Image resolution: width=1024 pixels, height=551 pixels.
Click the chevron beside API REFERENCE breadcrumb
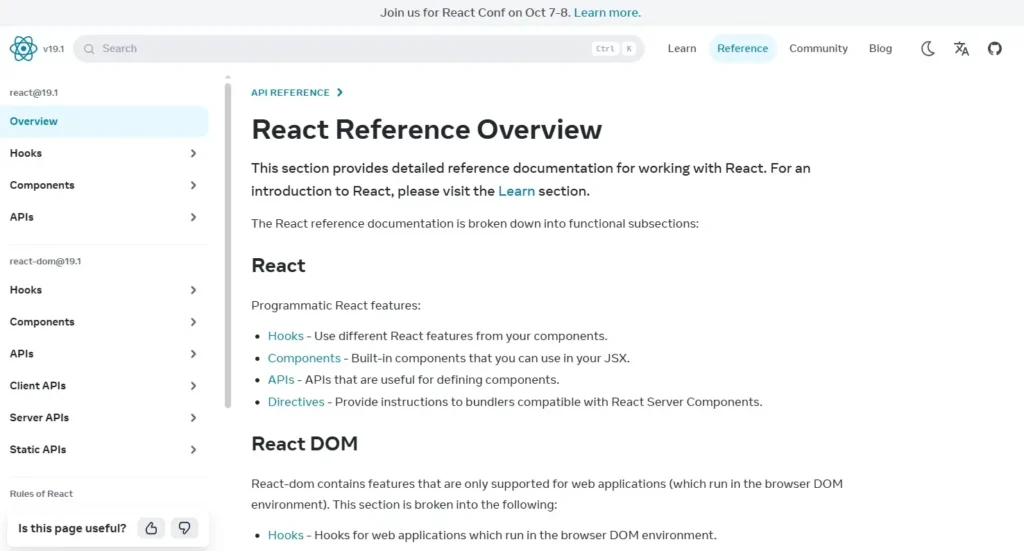point(340,92)
